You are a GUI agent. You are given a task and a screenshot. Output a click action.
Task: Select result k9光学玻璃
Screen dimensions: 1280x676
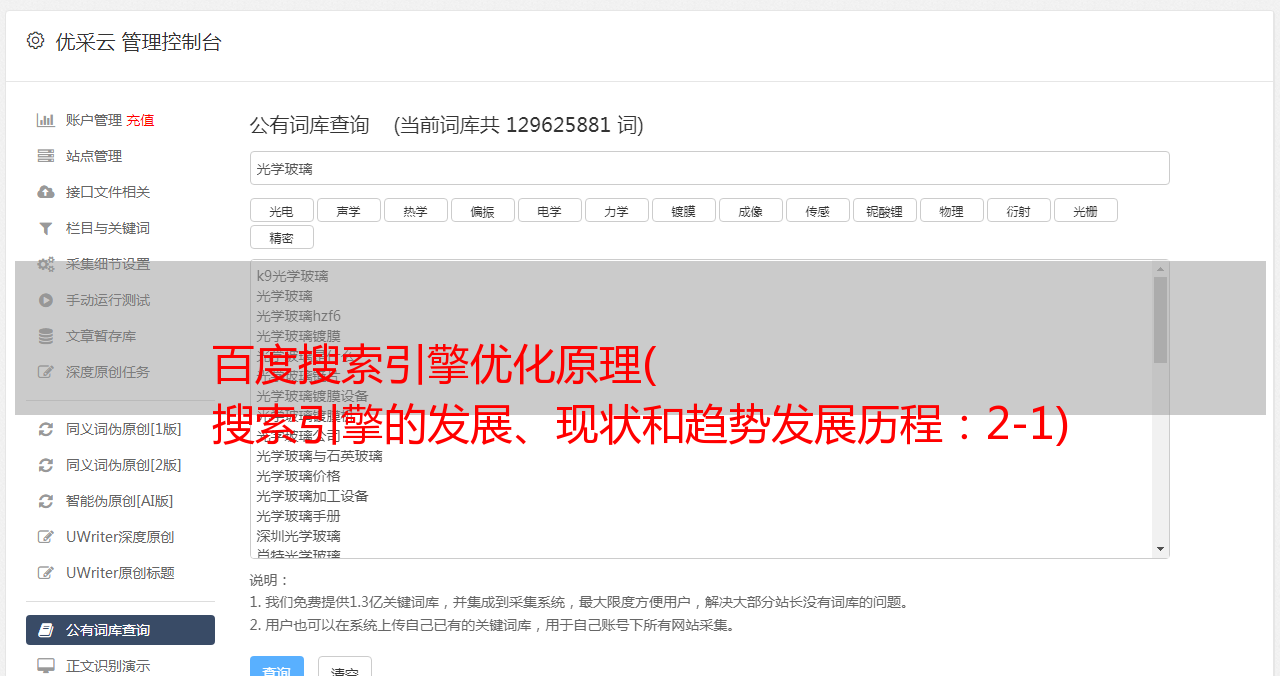pyautogui.click(x=292, y=276)
